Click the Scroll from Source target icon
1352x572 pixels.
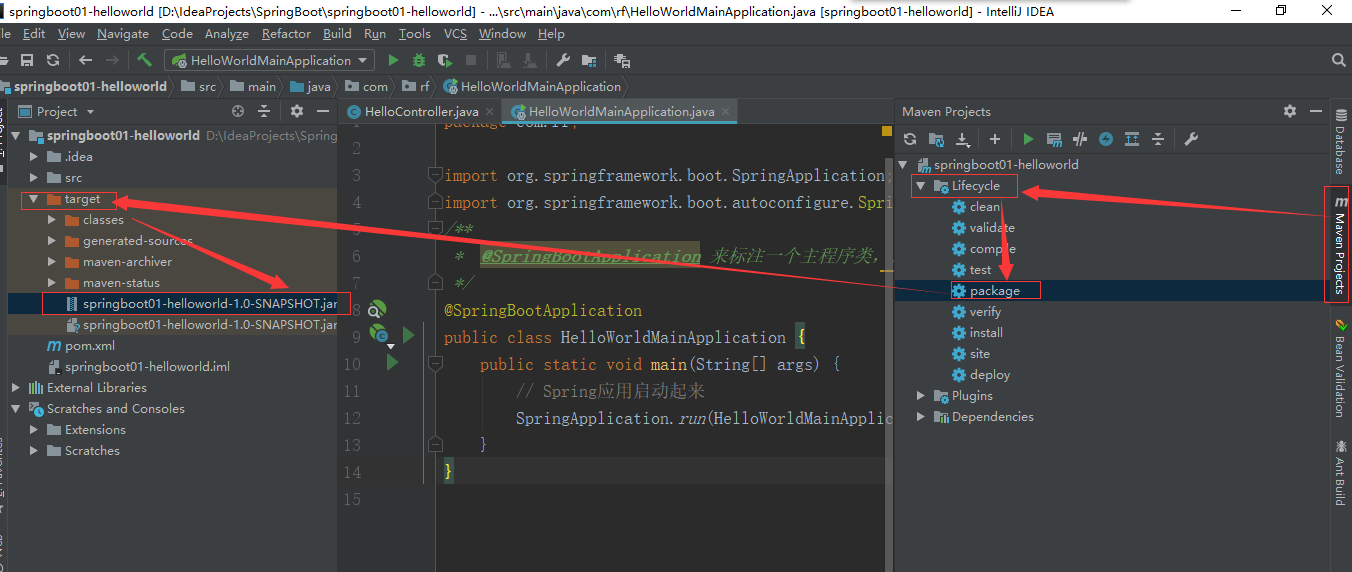coord(238,111)
